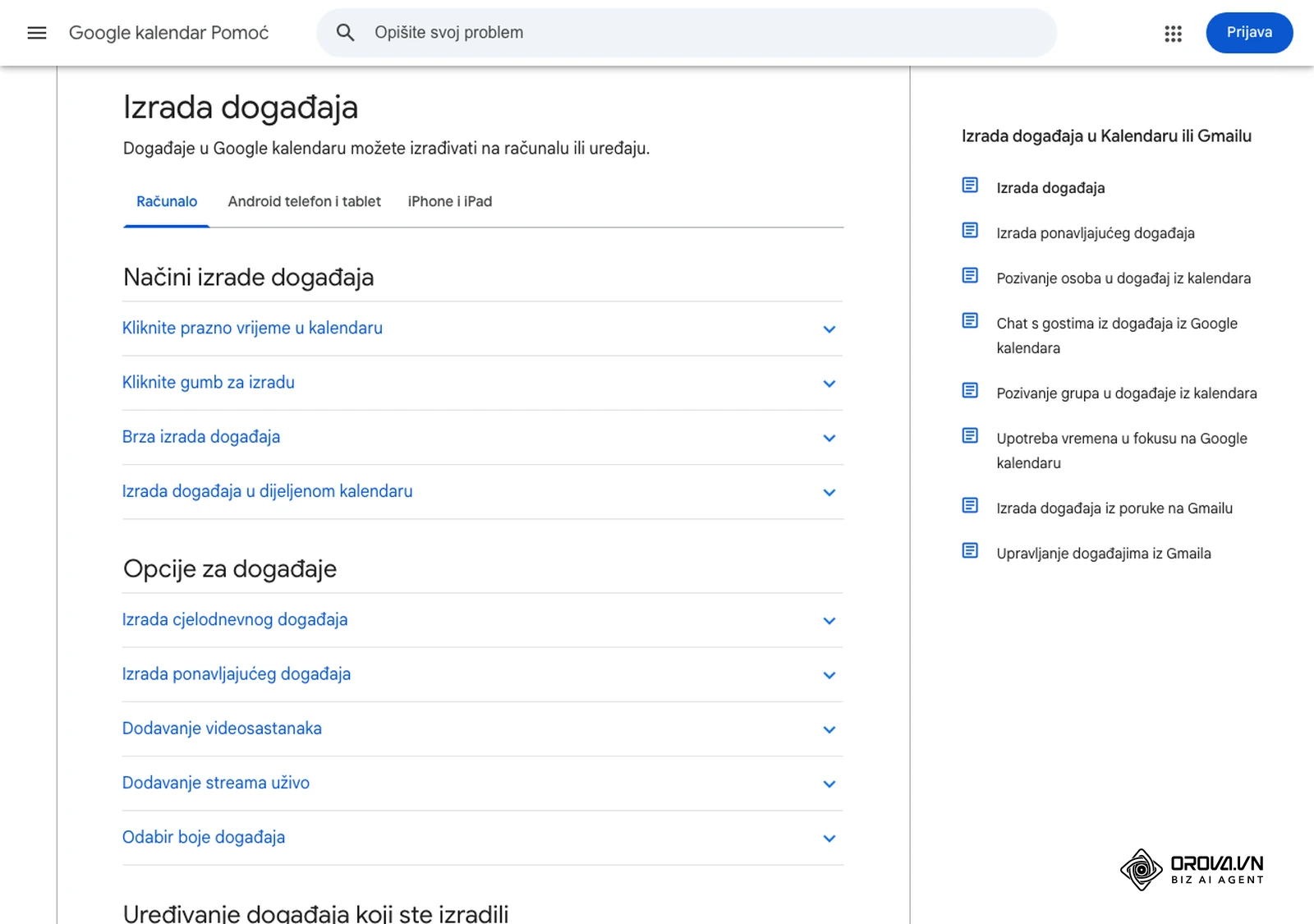Open sidebar article Izrada događaja
1314x924 pixels.
[1050, 188]
